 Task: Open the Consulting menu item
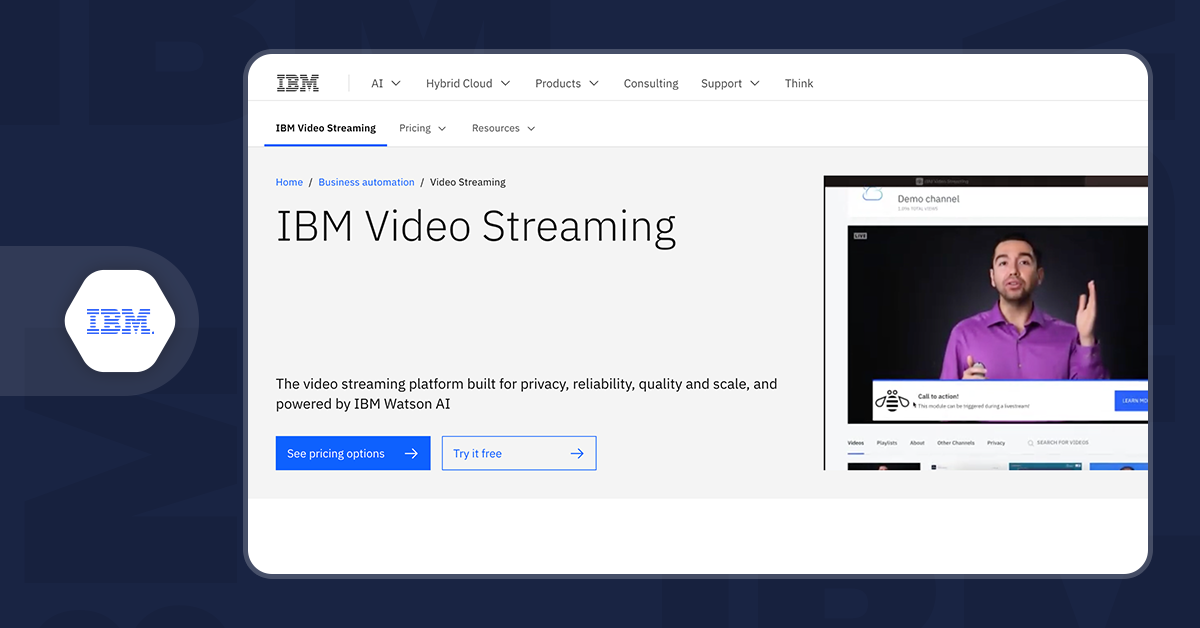(x=650, y=83)
